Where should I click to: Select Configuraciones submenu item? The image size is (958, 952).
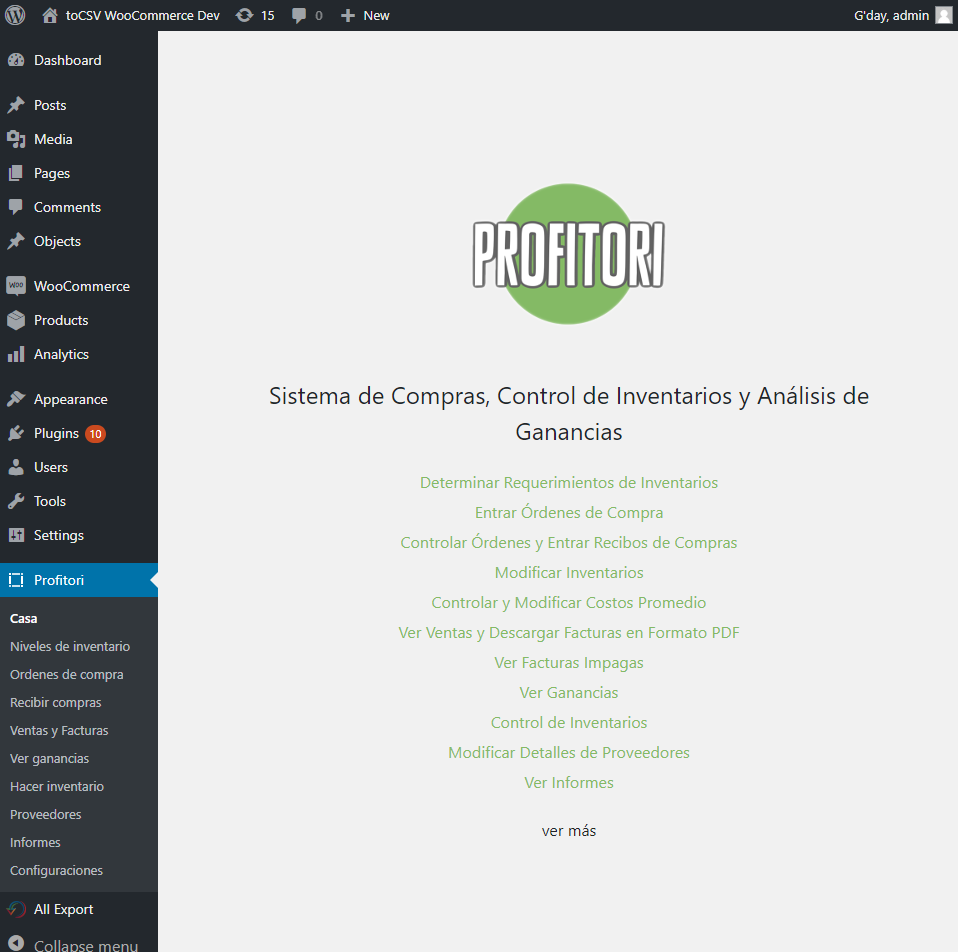point(56,870)
